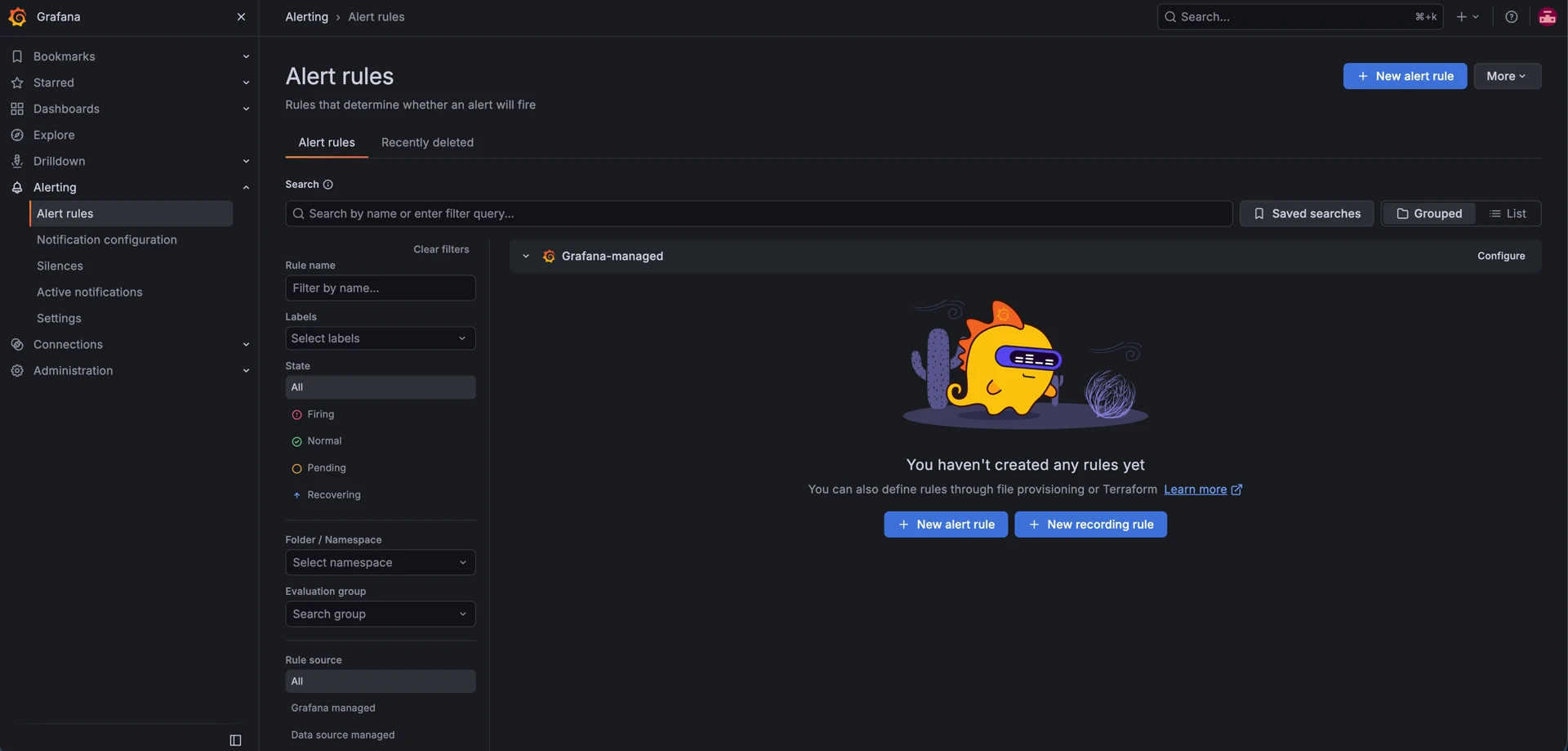Image resolution: width=1568 pixels, height=751 pixels.
Task: Click the top-right New alert rule button
Action: tap(1405, 76)
